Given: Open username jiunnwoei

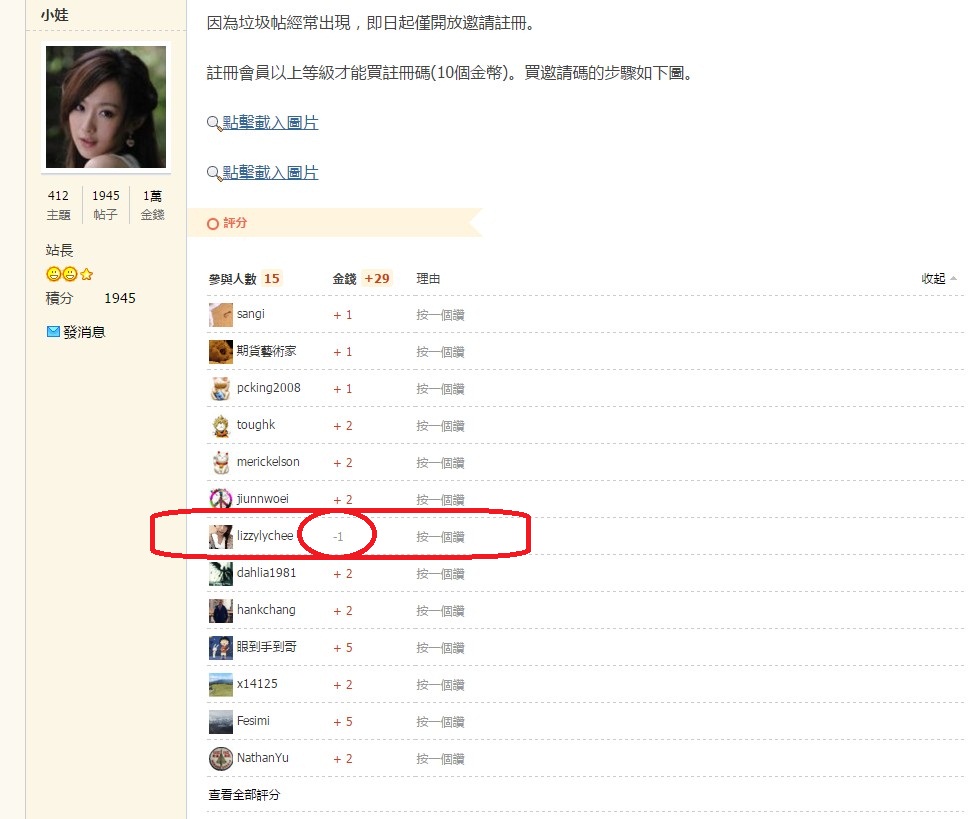Looking at the screenshot, I should coord(262,499).
